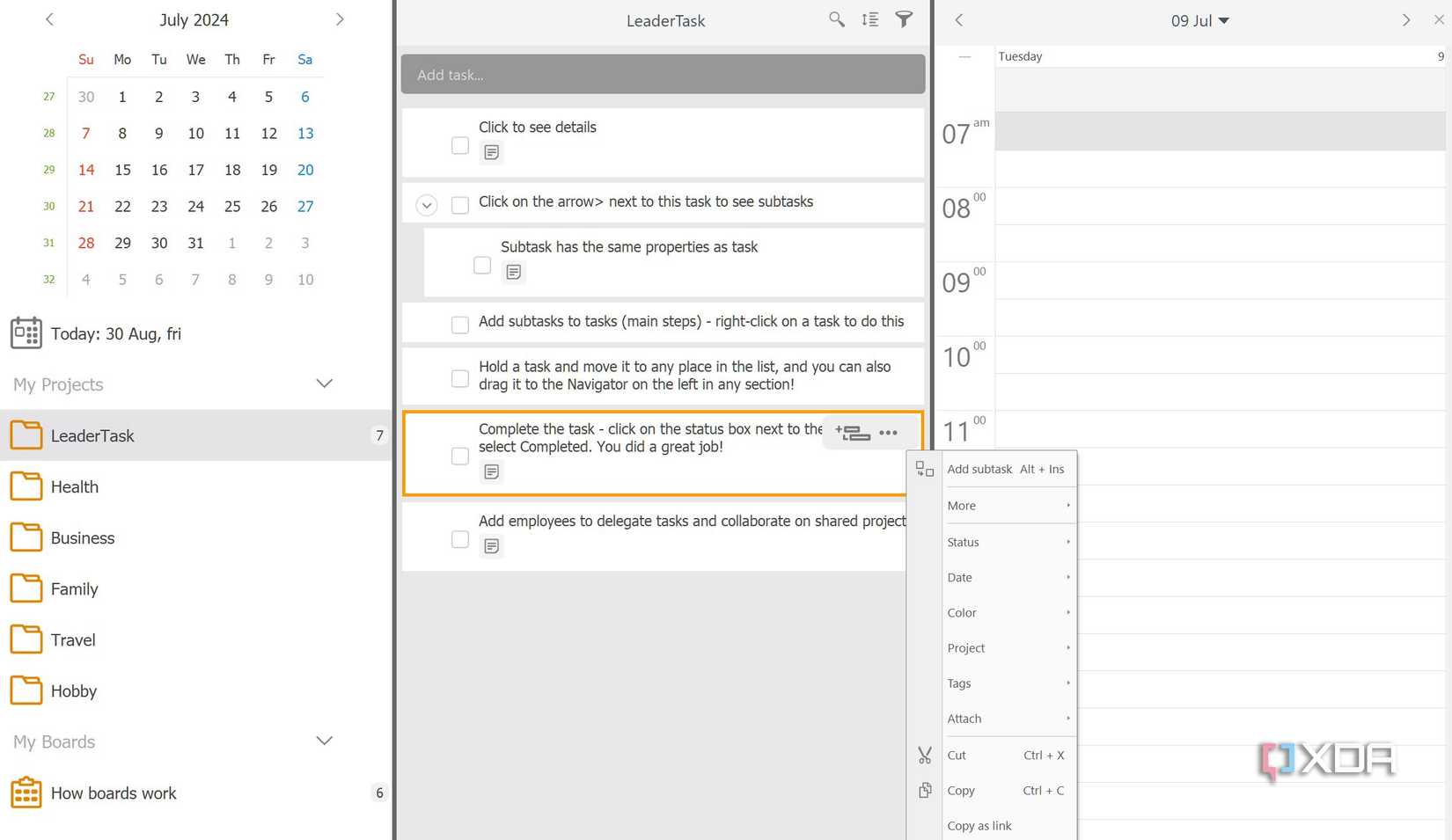
Task: Check 'Subtask has the same properties' box
Action: point(482,265)
